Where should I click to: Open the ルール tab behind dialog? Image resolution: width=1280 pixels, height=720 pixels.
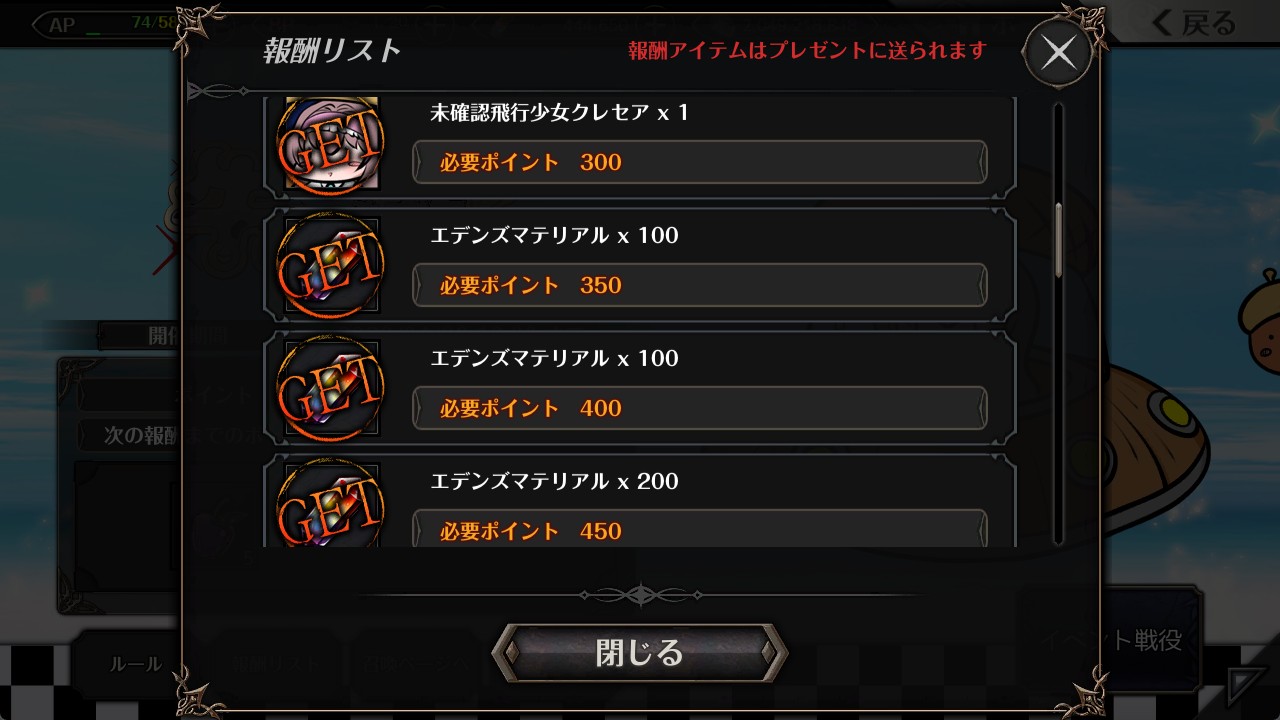134,664
